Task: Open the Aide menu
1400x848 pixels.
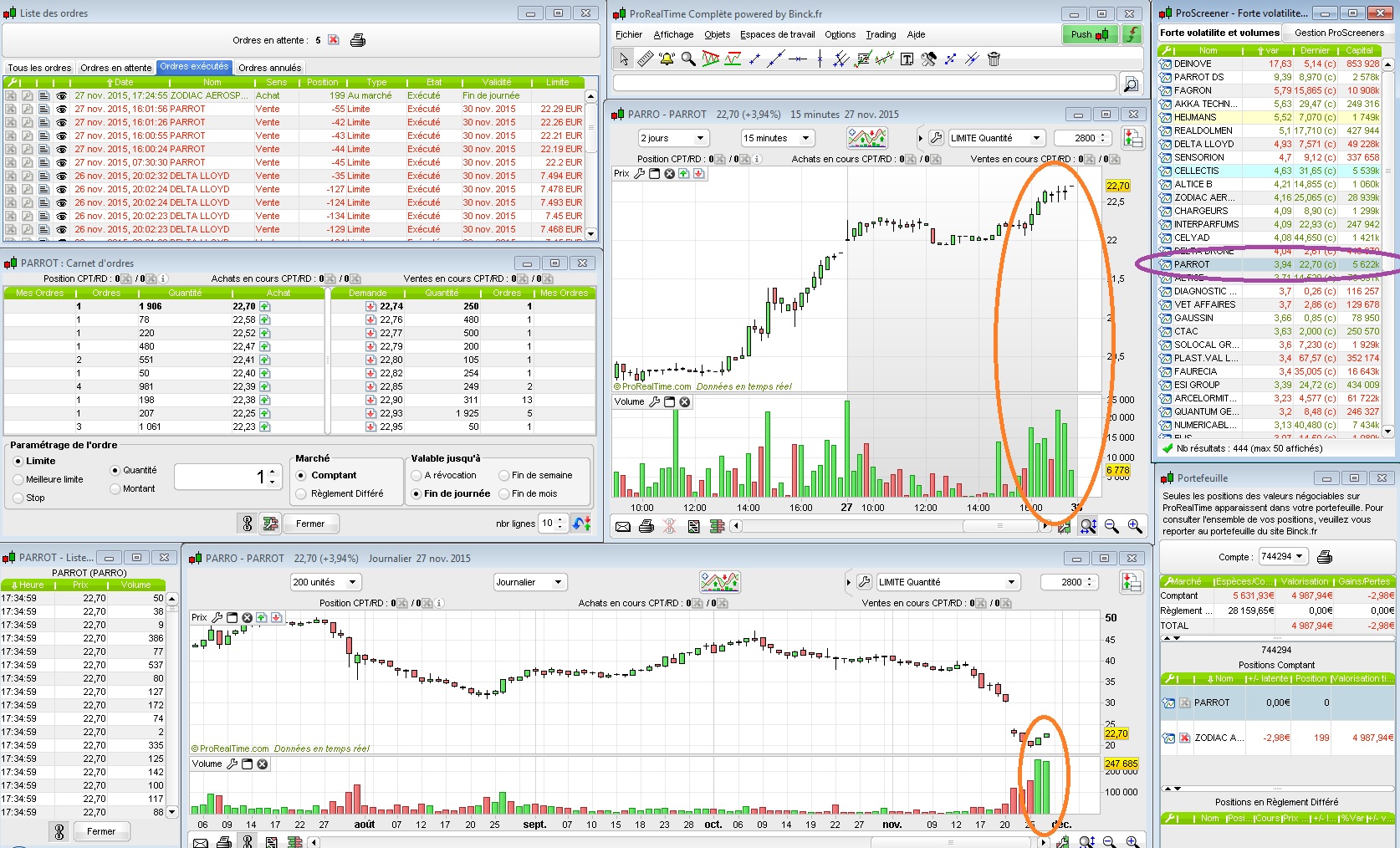Action: tap(916, 34)
